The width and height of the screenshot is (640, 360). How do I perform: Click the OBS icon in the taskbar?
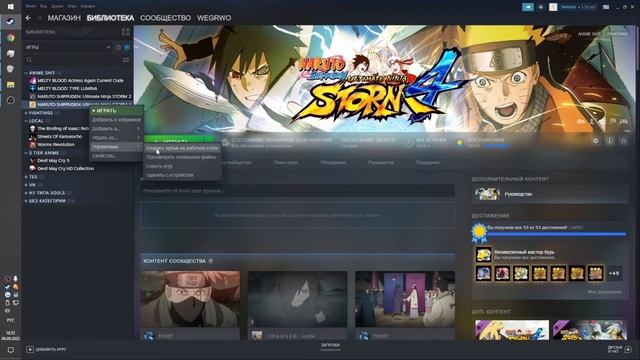click(x=11, y=100)
